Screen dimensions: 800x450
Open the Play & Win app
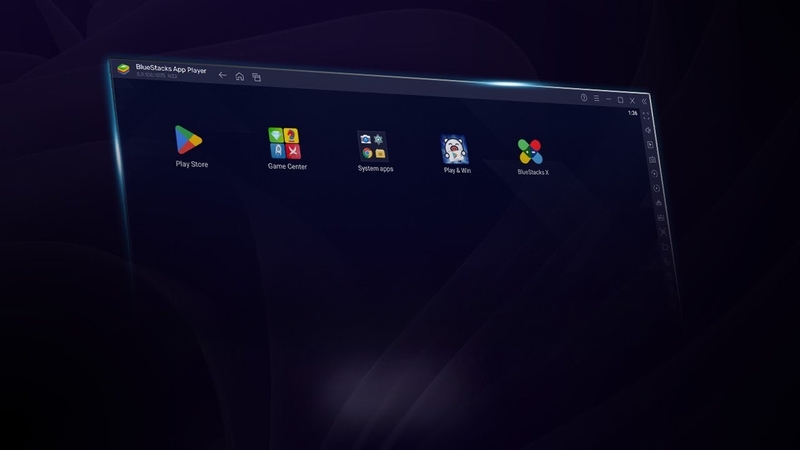click(455, 149)
